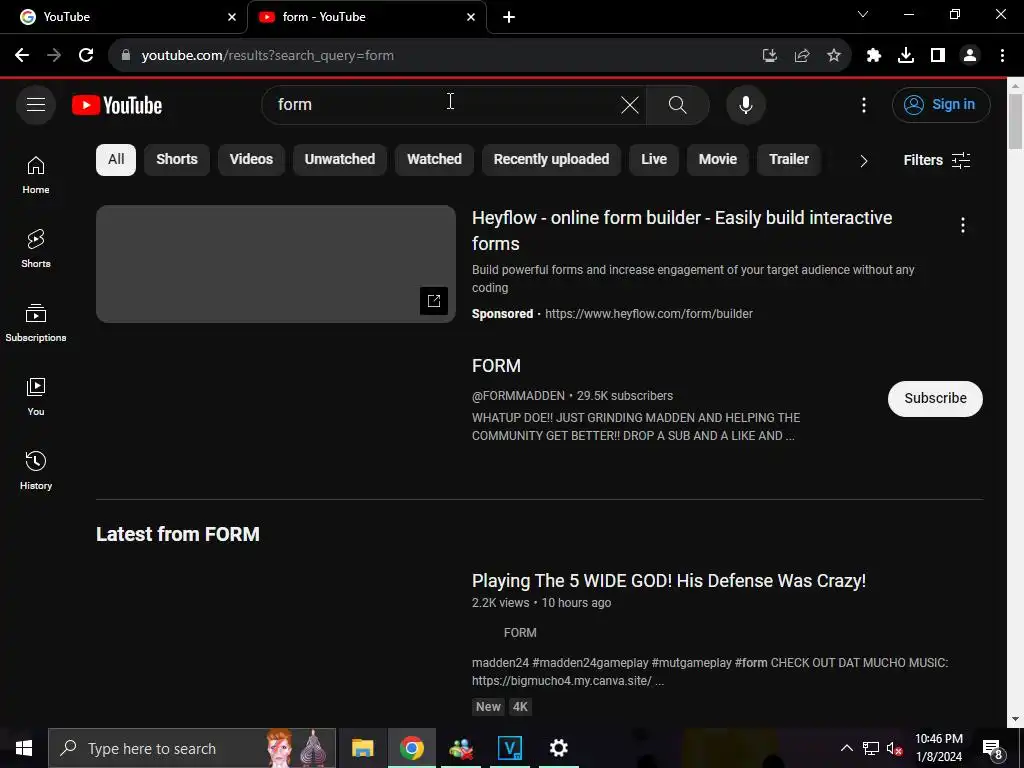Click the YouTube logo
Viewport: 1024px width, 768px height.
(117, 105)
